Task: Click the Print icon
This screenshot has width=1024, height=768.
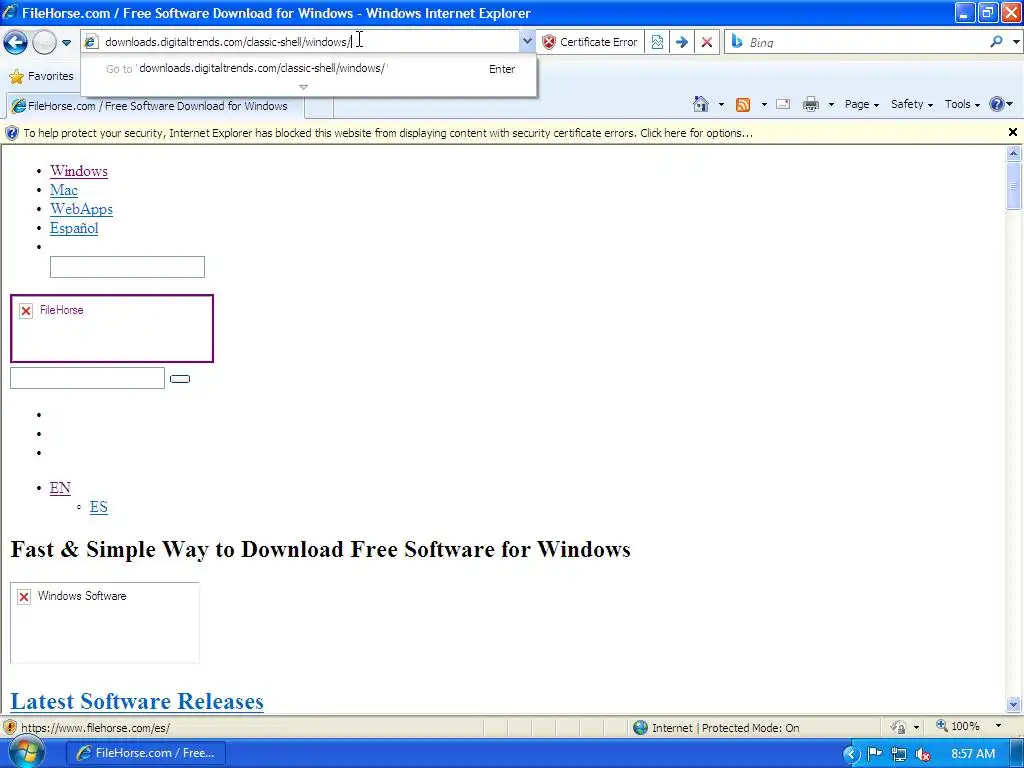Action: (x=811, y=104)
